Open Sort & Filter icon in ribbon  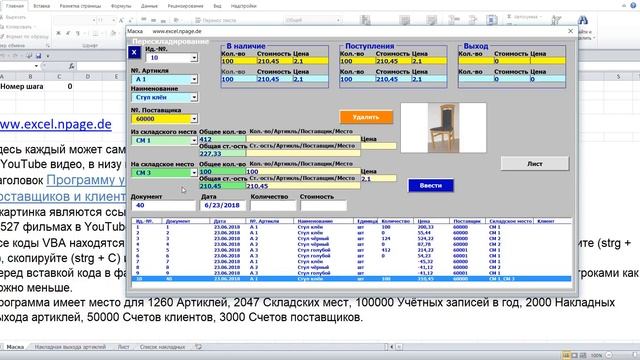point(556,20)
